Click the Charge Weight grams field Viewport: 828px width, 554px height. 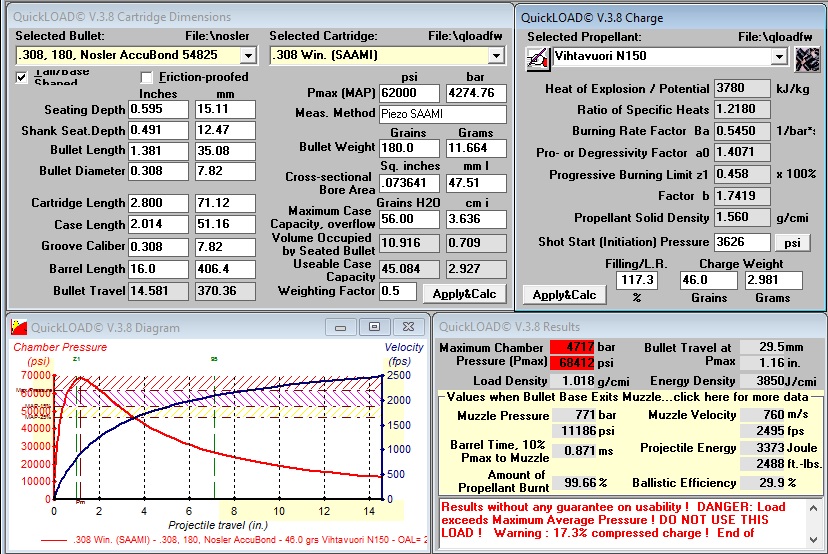(774, 280)
